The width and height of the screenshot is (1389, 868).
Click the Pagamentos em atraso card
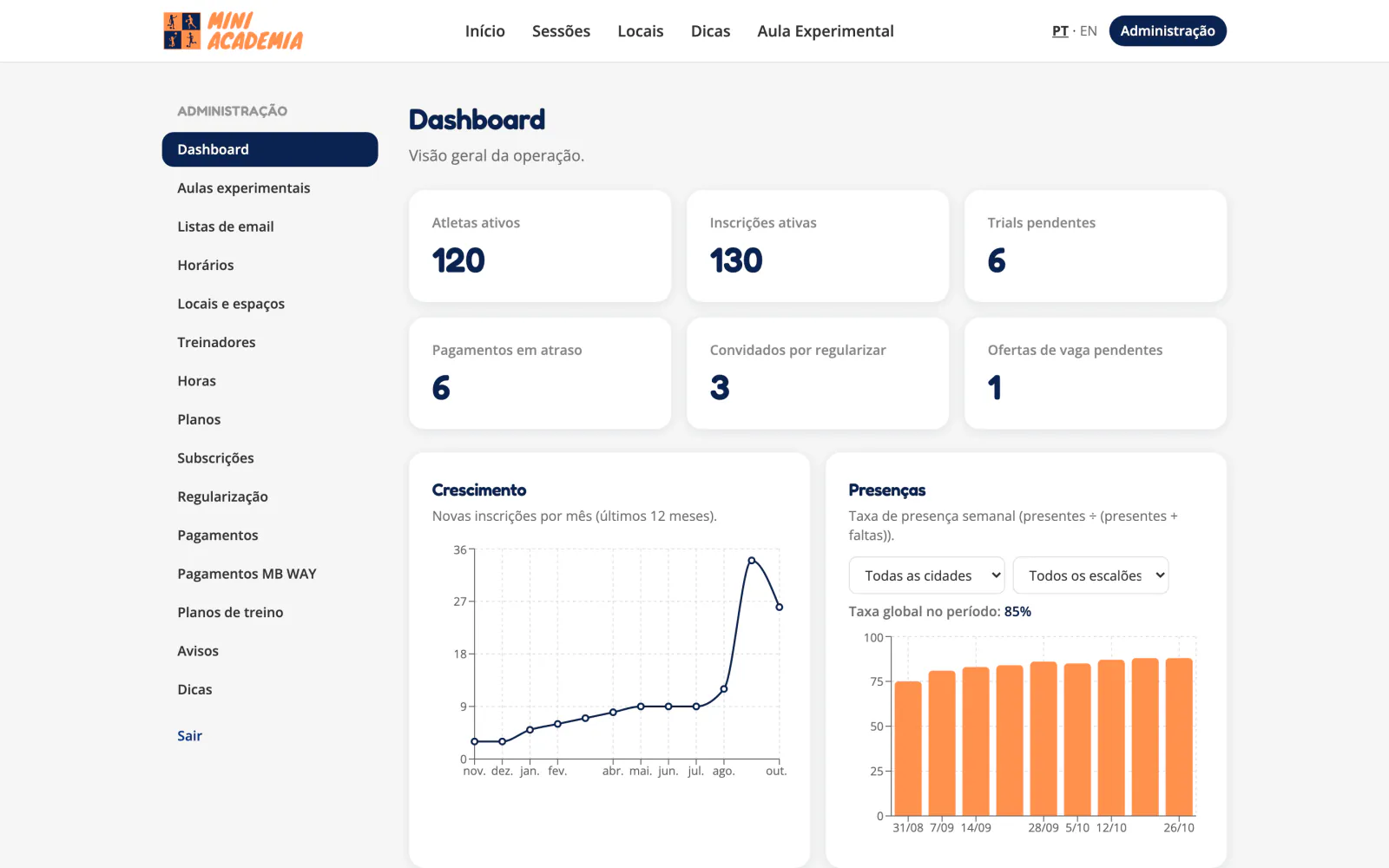point(540,373)
